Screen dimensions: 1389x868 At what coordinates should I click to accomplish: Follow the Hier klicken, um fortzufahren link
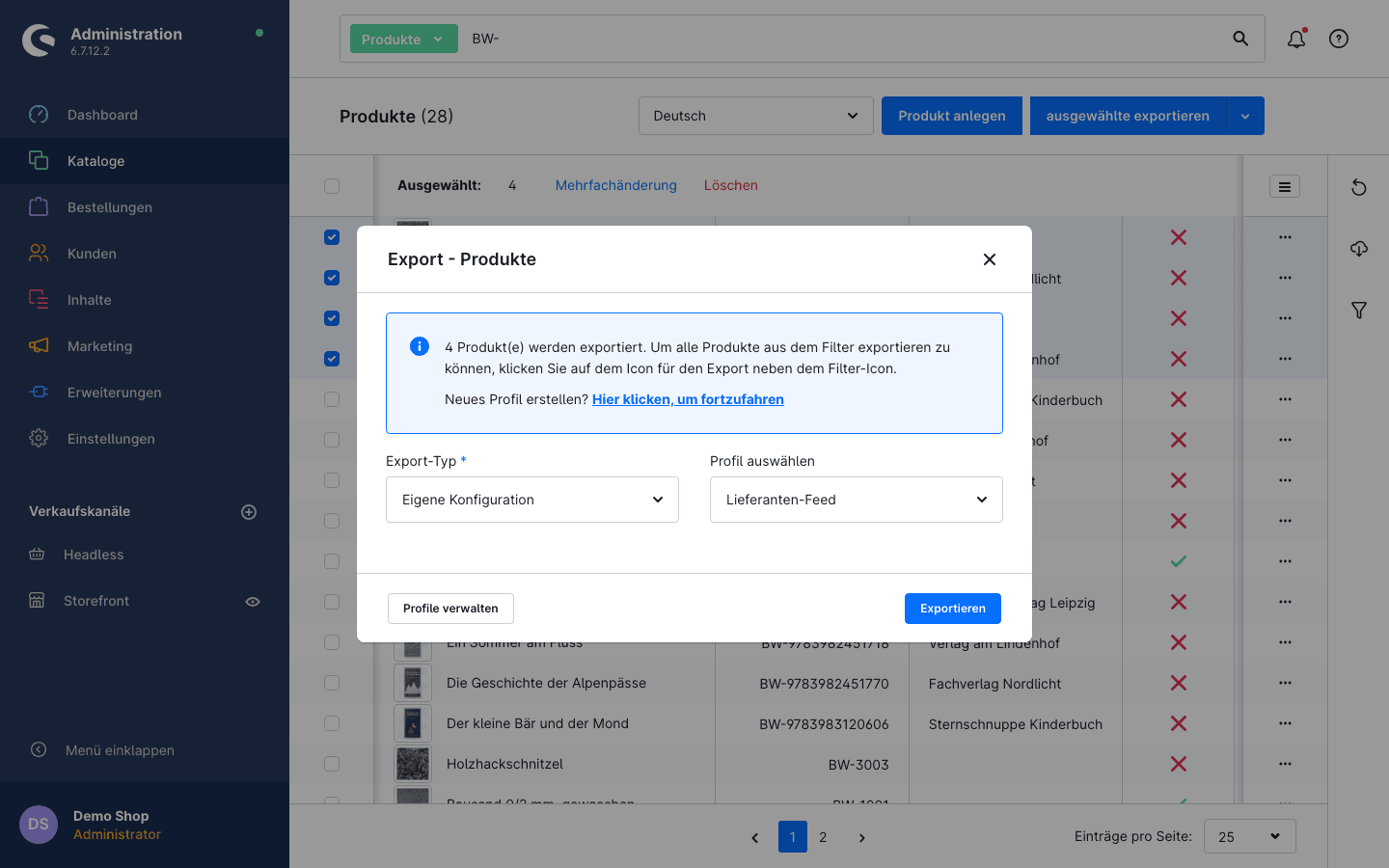[x=688, y=399]
